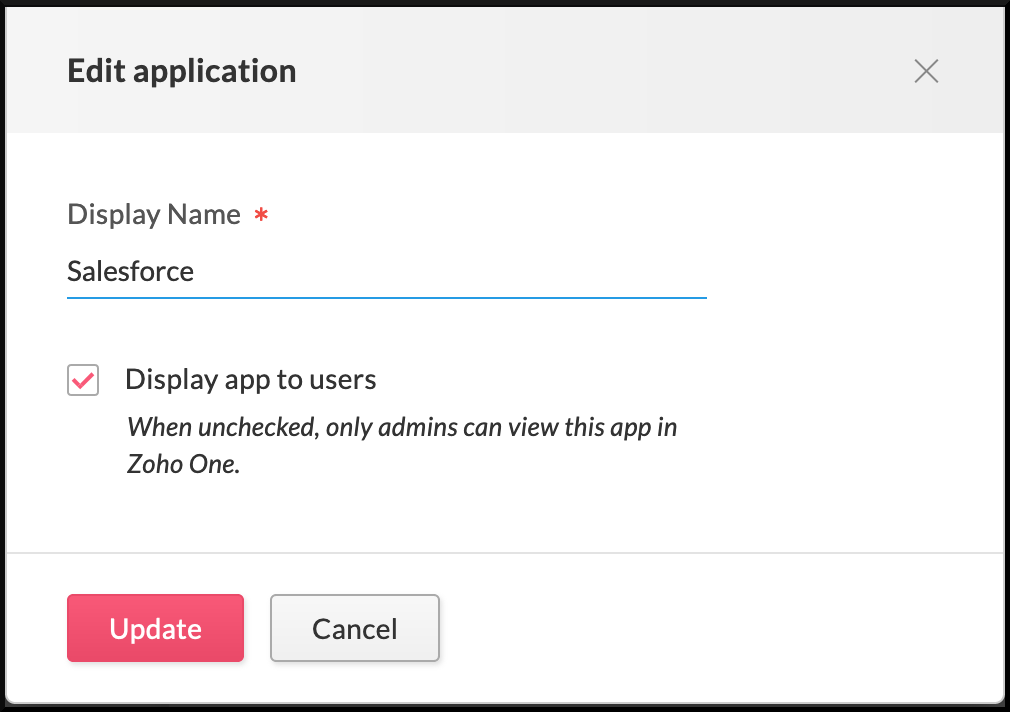
Task: Click the empty end of the Display Name field
Action: click(600, 271)
